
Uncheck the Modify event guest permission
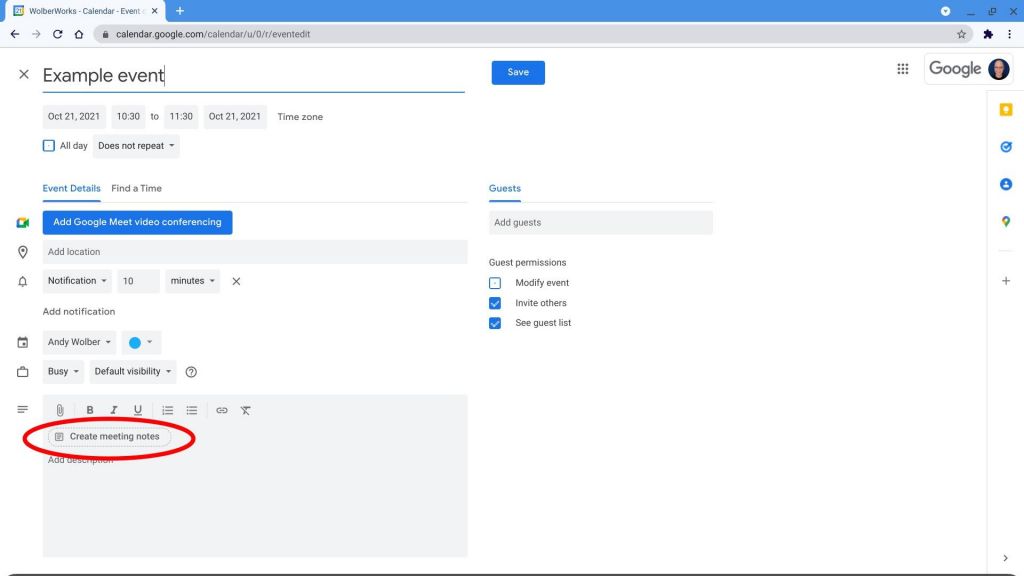[x=495, y=282]
